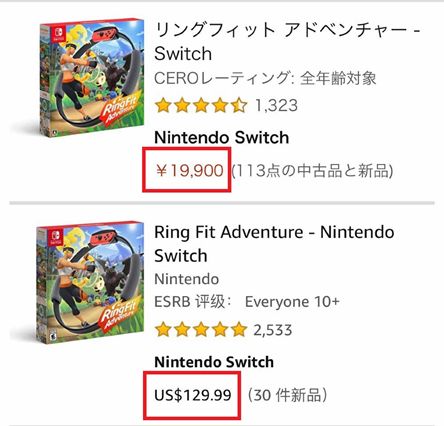Click the five-star rating of the US listing
This screenshot has height=426, width=444.
click(201, 330)
